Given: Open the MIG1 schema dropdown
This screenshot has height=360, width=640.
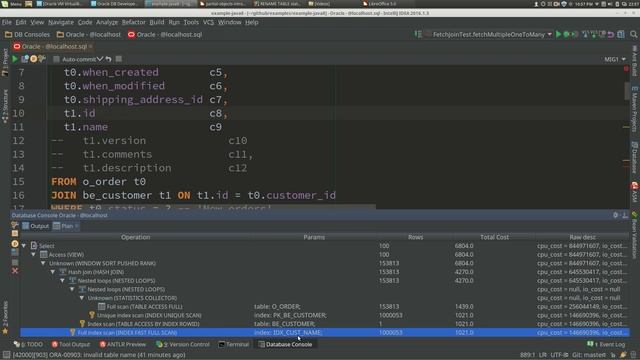Looking at the screenshot, I should (x=615, y=59).
